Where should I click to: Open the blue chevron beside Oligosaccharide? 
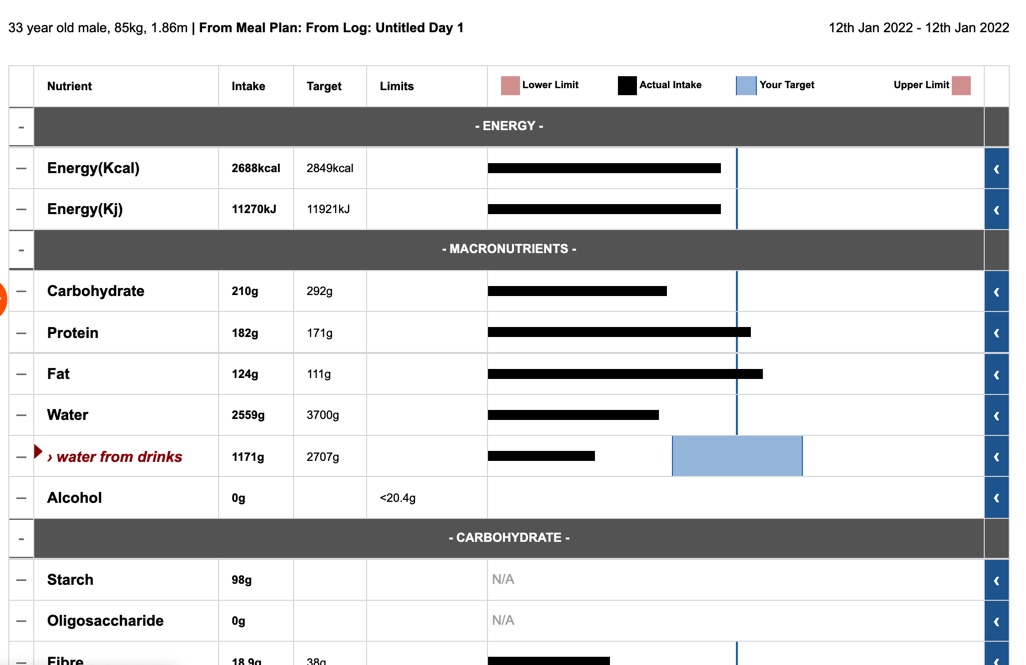[996, 621]
